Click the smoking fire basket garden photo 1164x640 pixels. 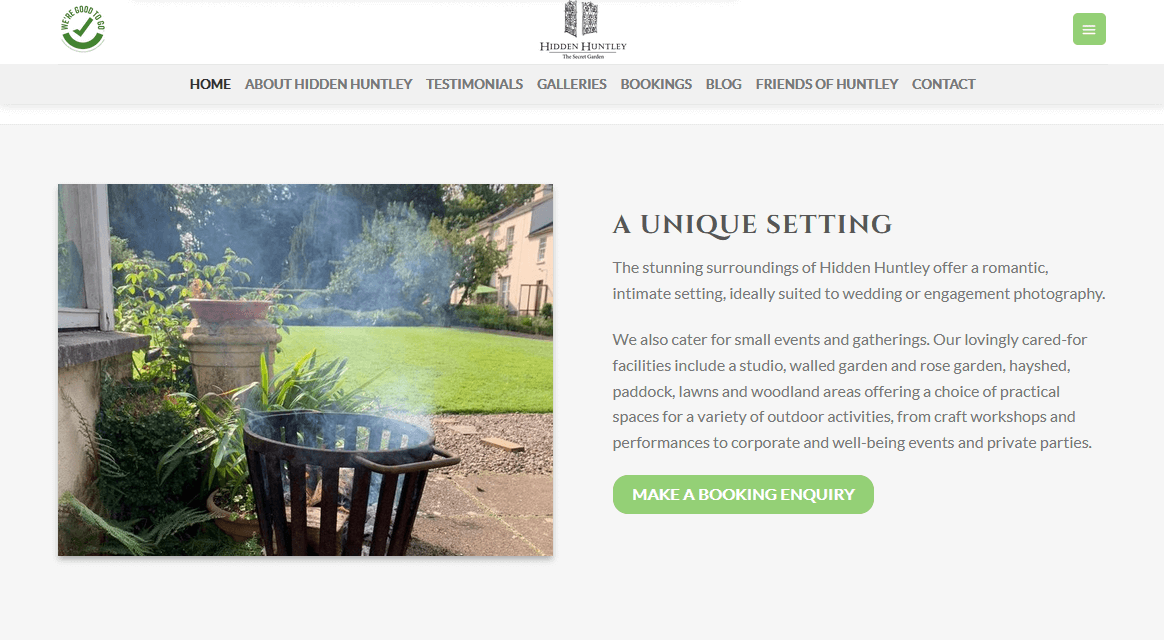[x=305, y=370]
